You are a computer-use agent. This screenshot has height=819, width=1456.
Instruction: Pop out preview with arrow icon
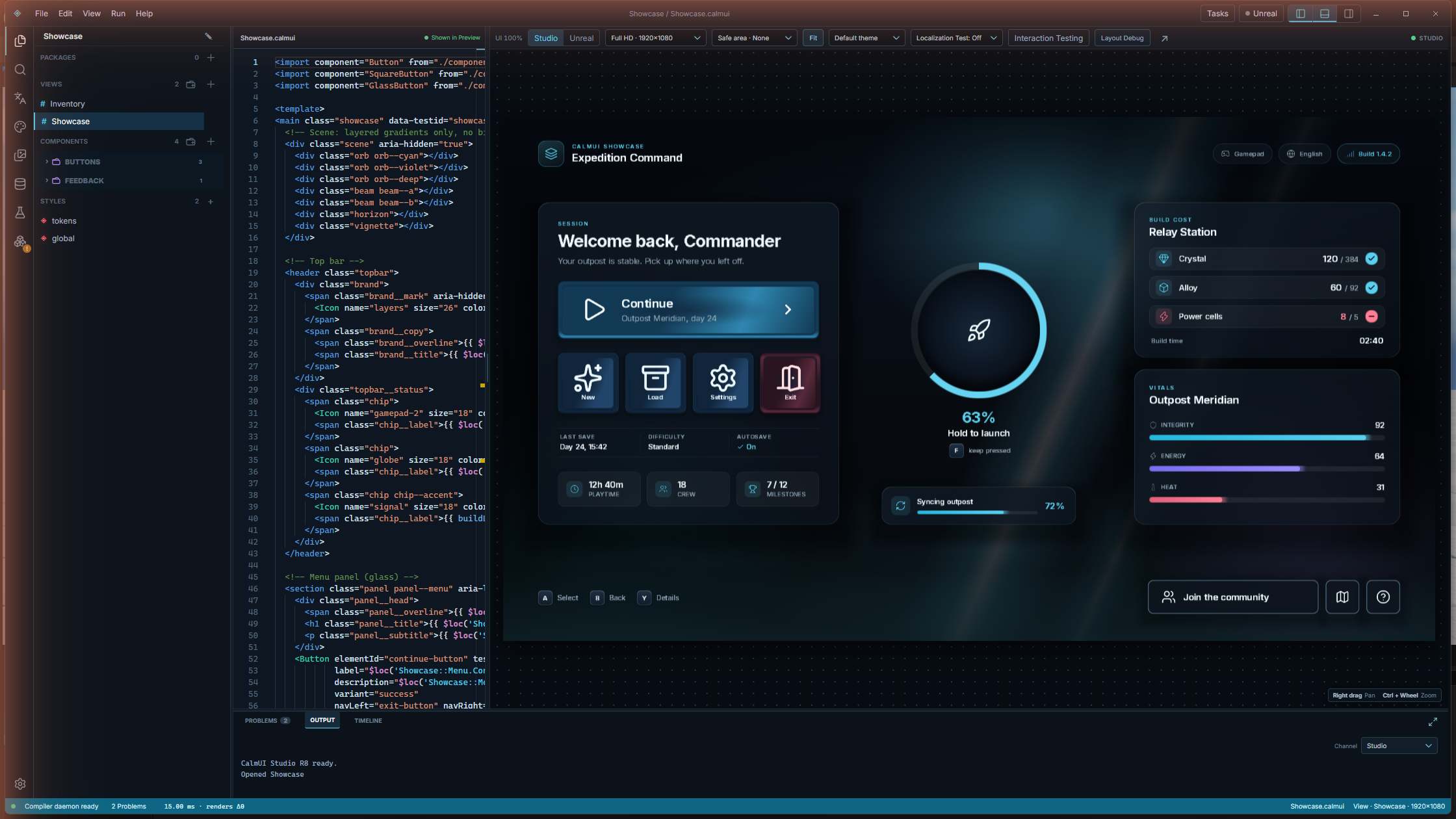point(1164,38)
